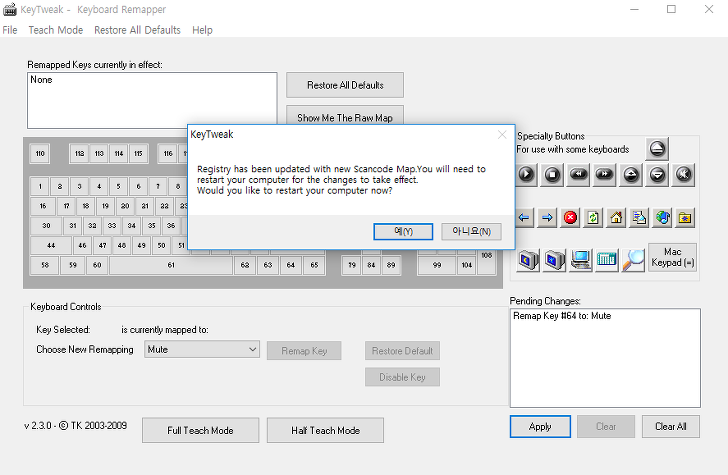The width and height of the screenshot is (728, 475).
Task: Select keyboard key 64
Action: 291,265
